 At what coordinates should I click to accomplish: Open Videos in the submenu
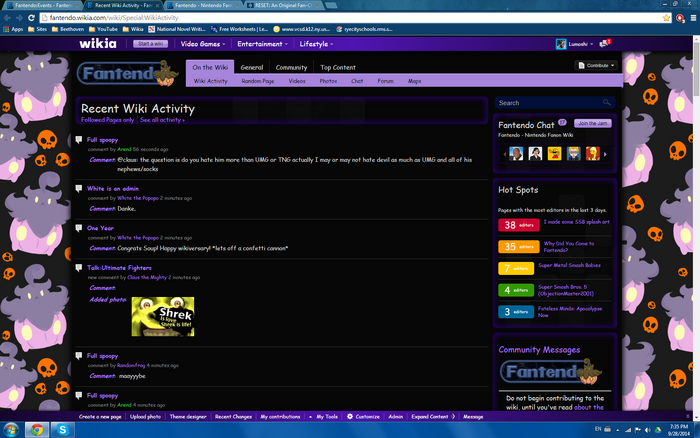point(297,81)
